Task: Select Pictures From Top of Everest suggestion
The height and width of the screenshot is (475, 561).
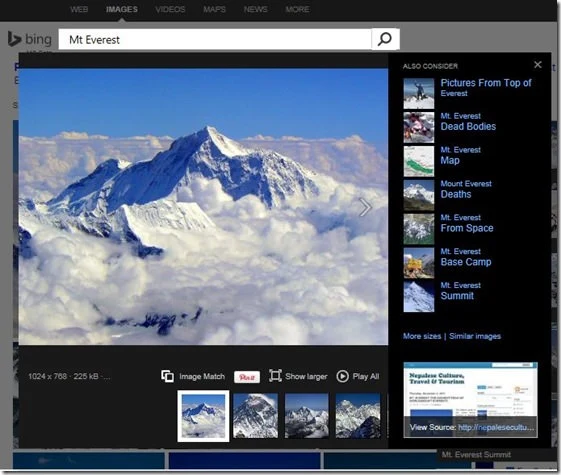Action: point(467,93)
